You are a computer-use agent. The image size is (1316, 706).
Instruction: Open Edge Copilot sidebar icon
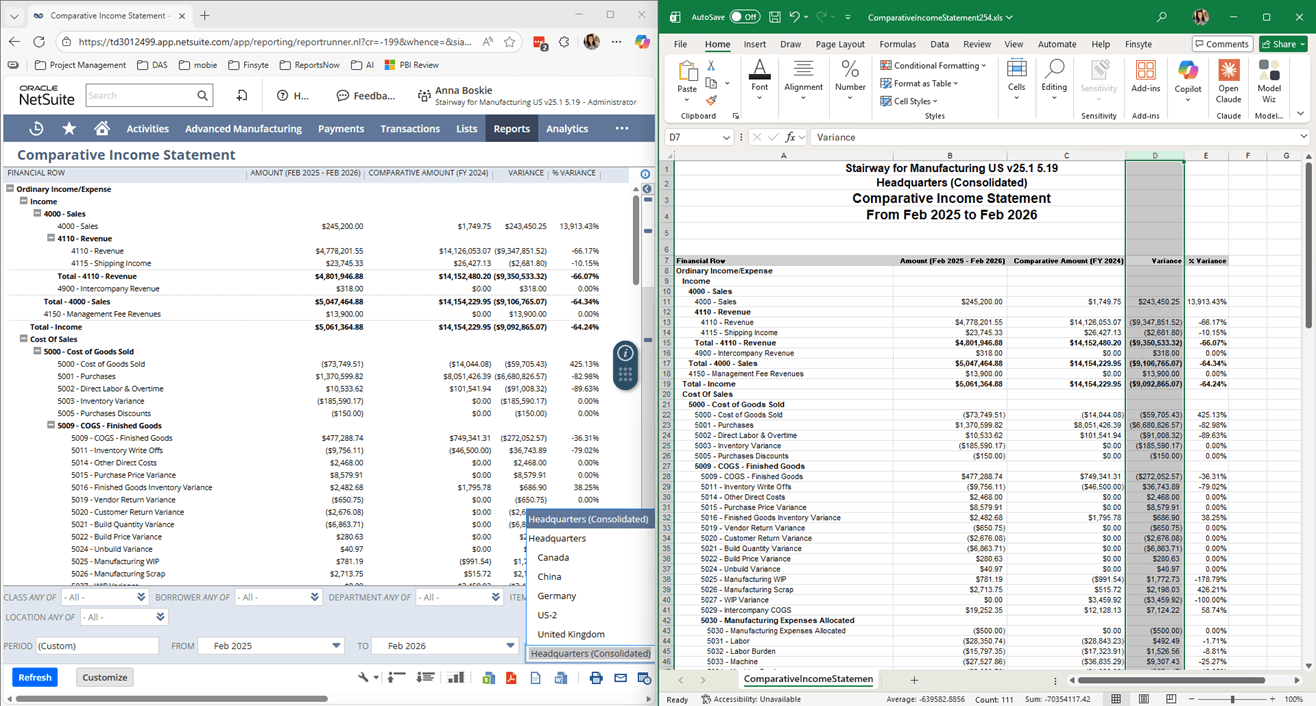point(642,42)
